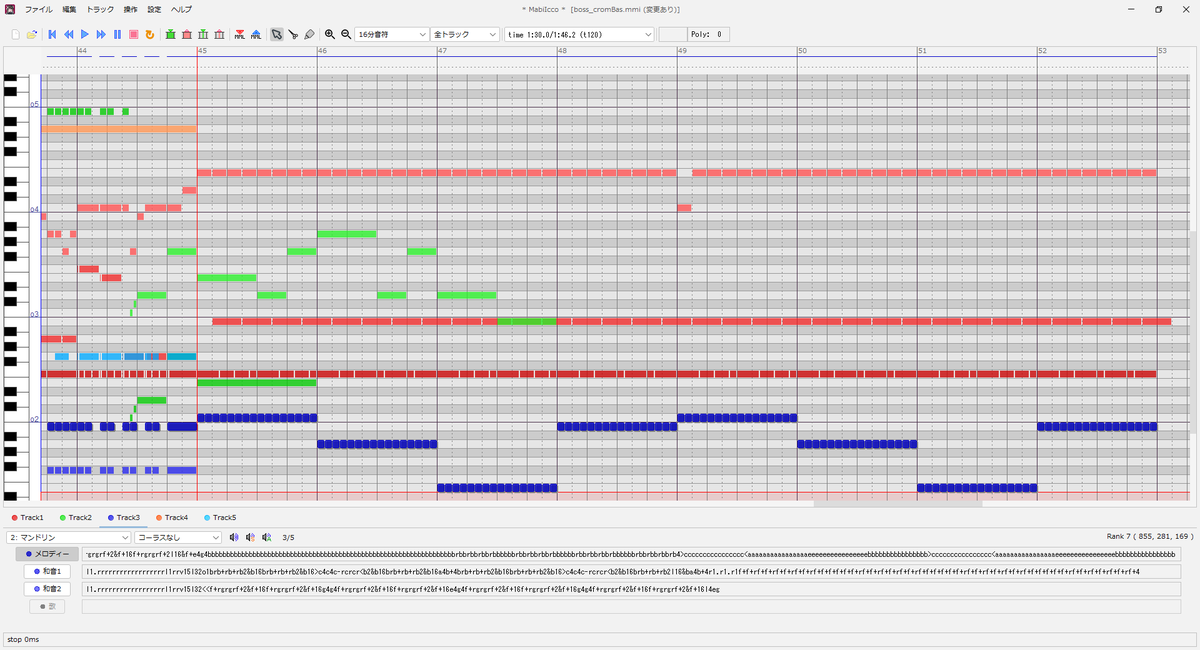The width and height of the screenshot is (1200, 650).
Task: Click the blue MML export icon
Action: pos(256,34)
